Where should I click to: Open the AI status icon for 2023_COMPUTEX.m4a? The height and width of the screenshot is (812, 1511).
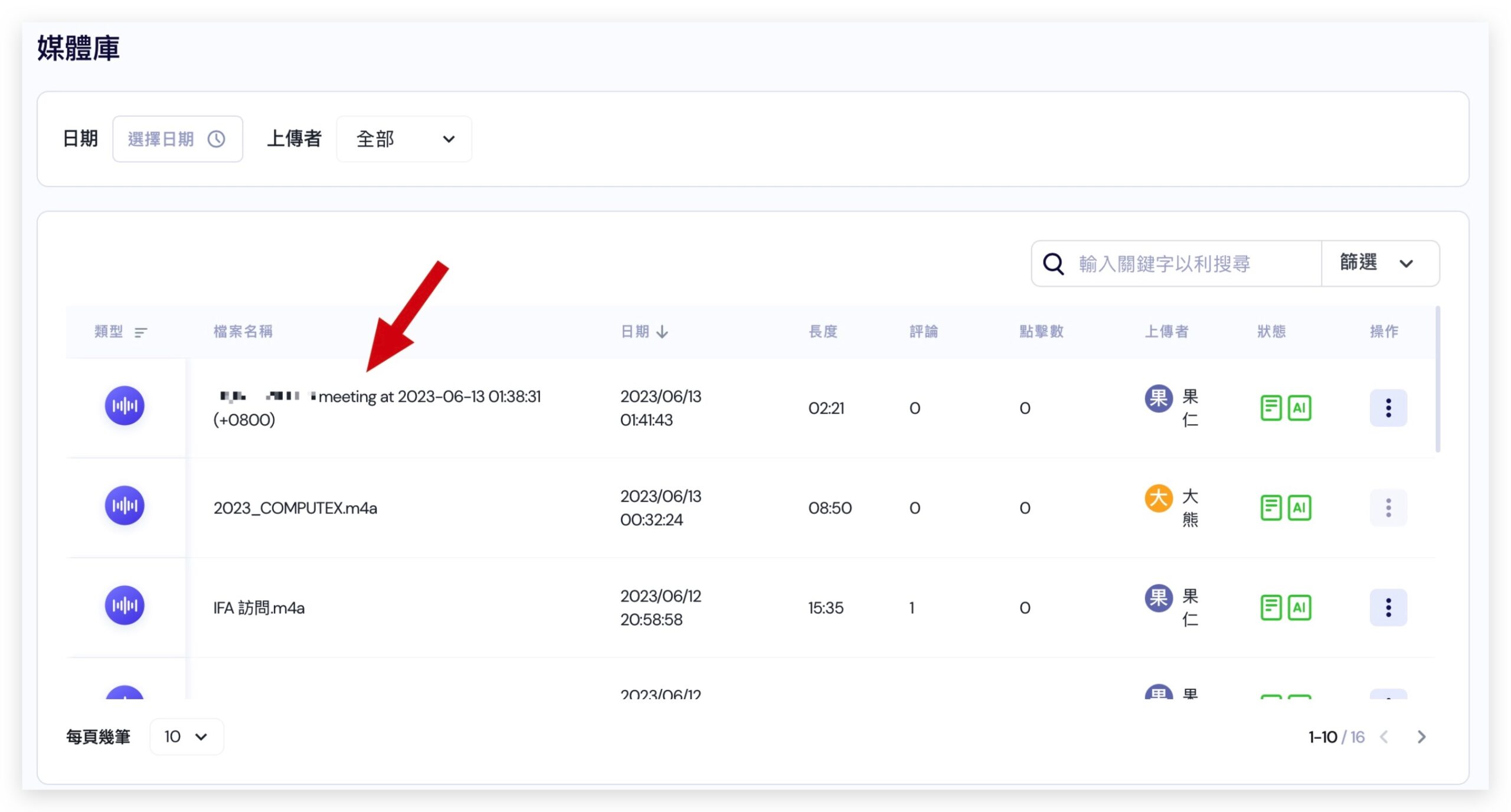(x=1299, y=508)
